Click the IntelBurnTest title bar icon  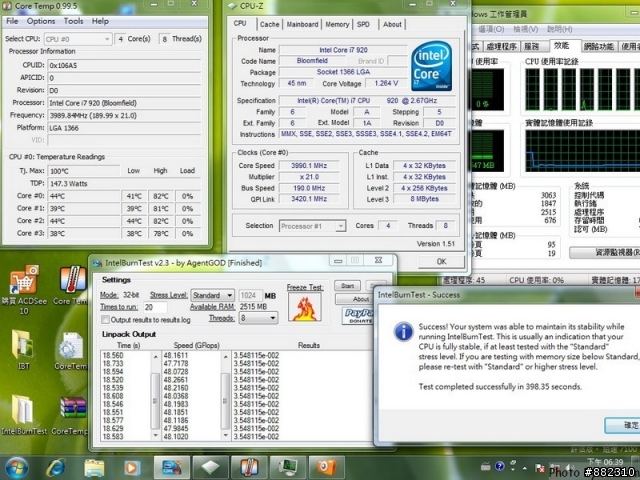[x=98, y=263]
